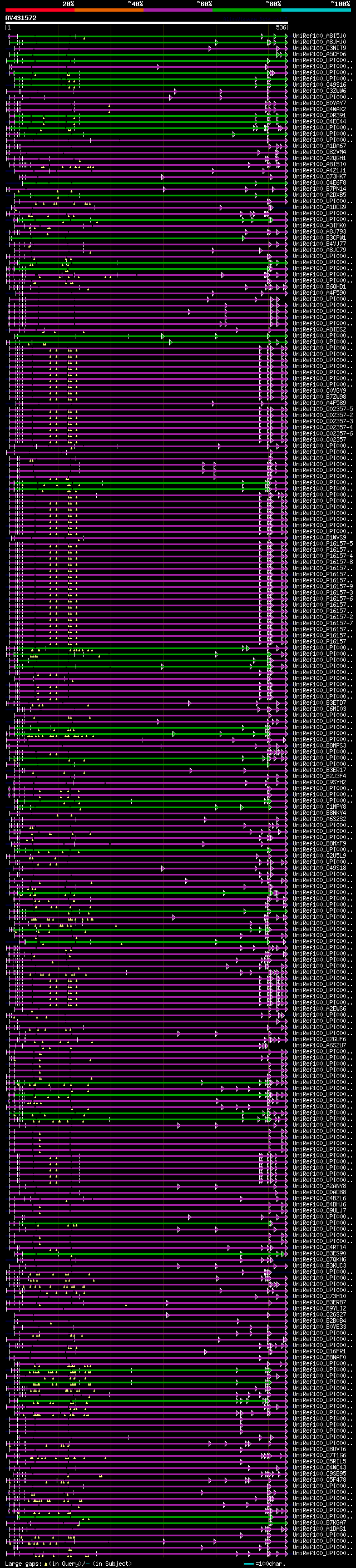The width and height of the screenshot is (356, 1568).
Task: Open isoform hit UniRef100_P16157-7
Action: pyautogui.click(x=323, y=624)
